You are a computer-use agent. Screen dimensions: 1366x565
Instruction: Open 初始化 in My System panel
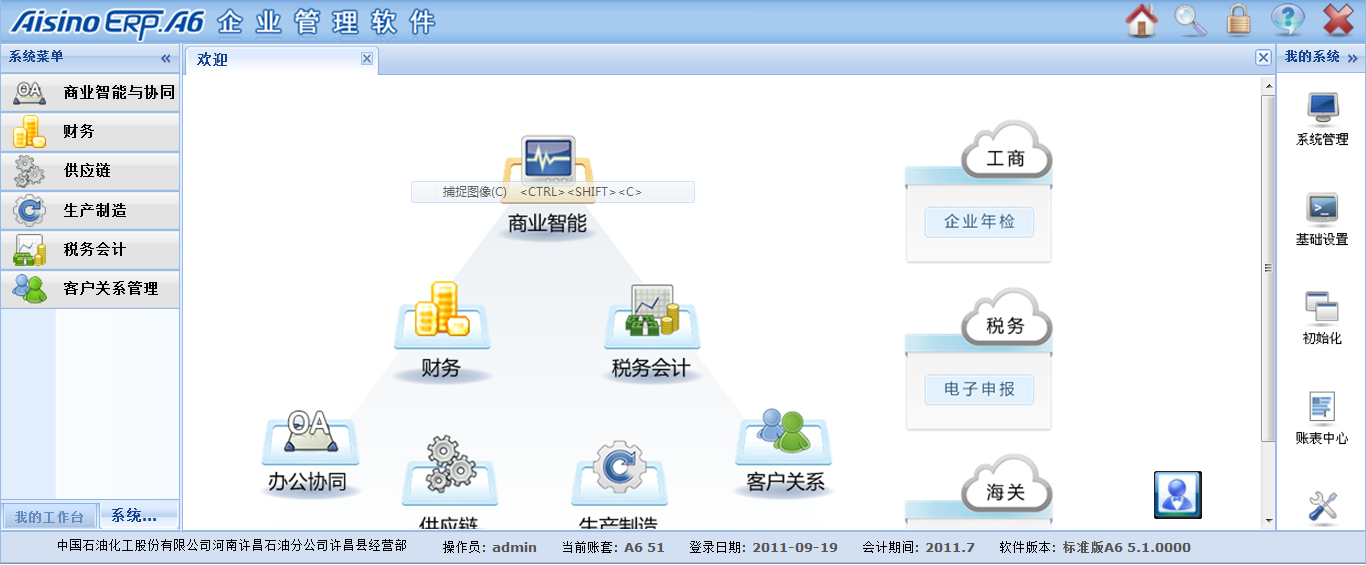click(1322, 318)
